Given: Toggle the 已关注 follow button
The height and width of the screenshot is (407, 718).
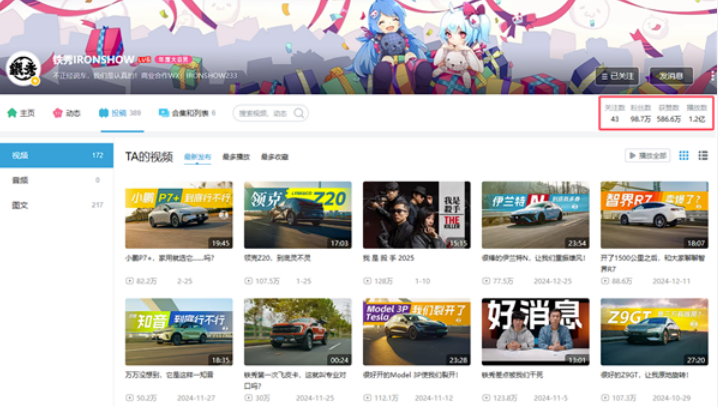Looking at the screenshot, I should pos(617,75).
